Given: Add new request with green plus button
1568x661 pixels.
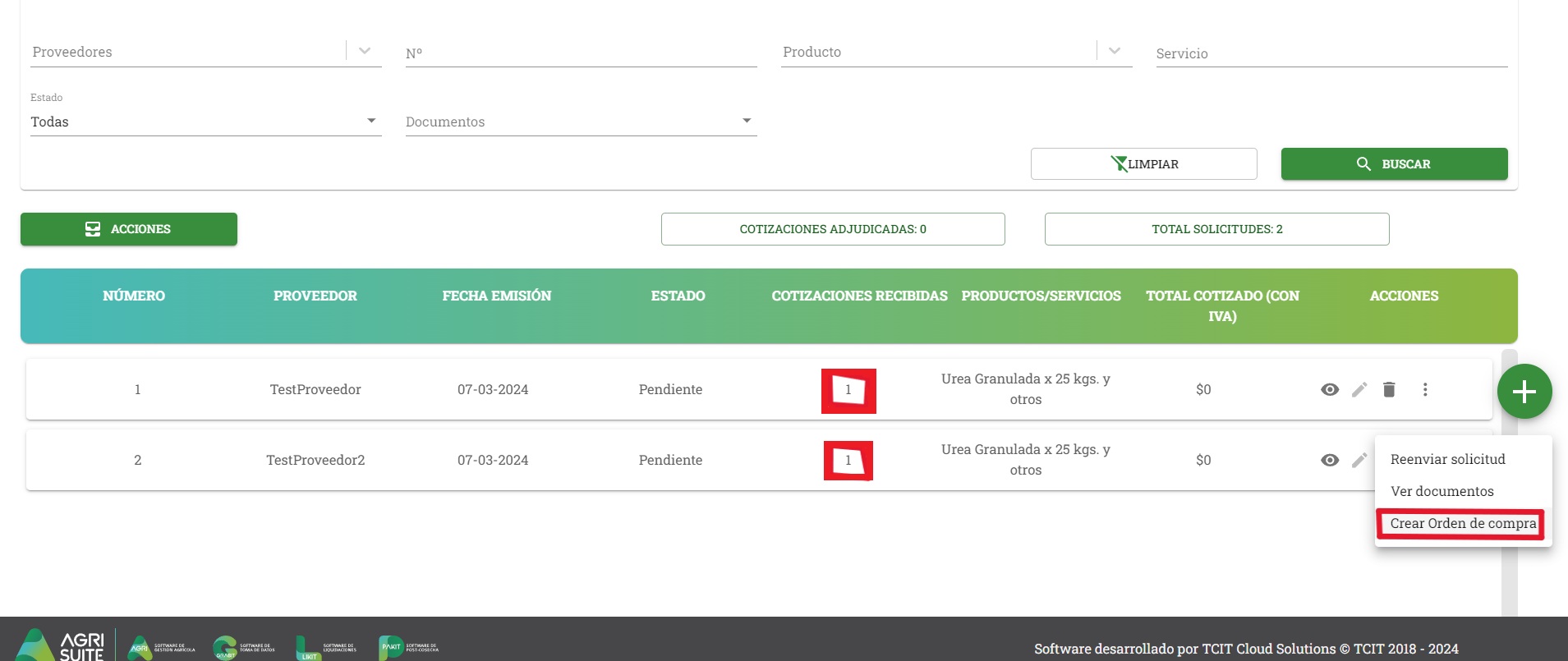Looking at the screenshot, I should 1524,391.
